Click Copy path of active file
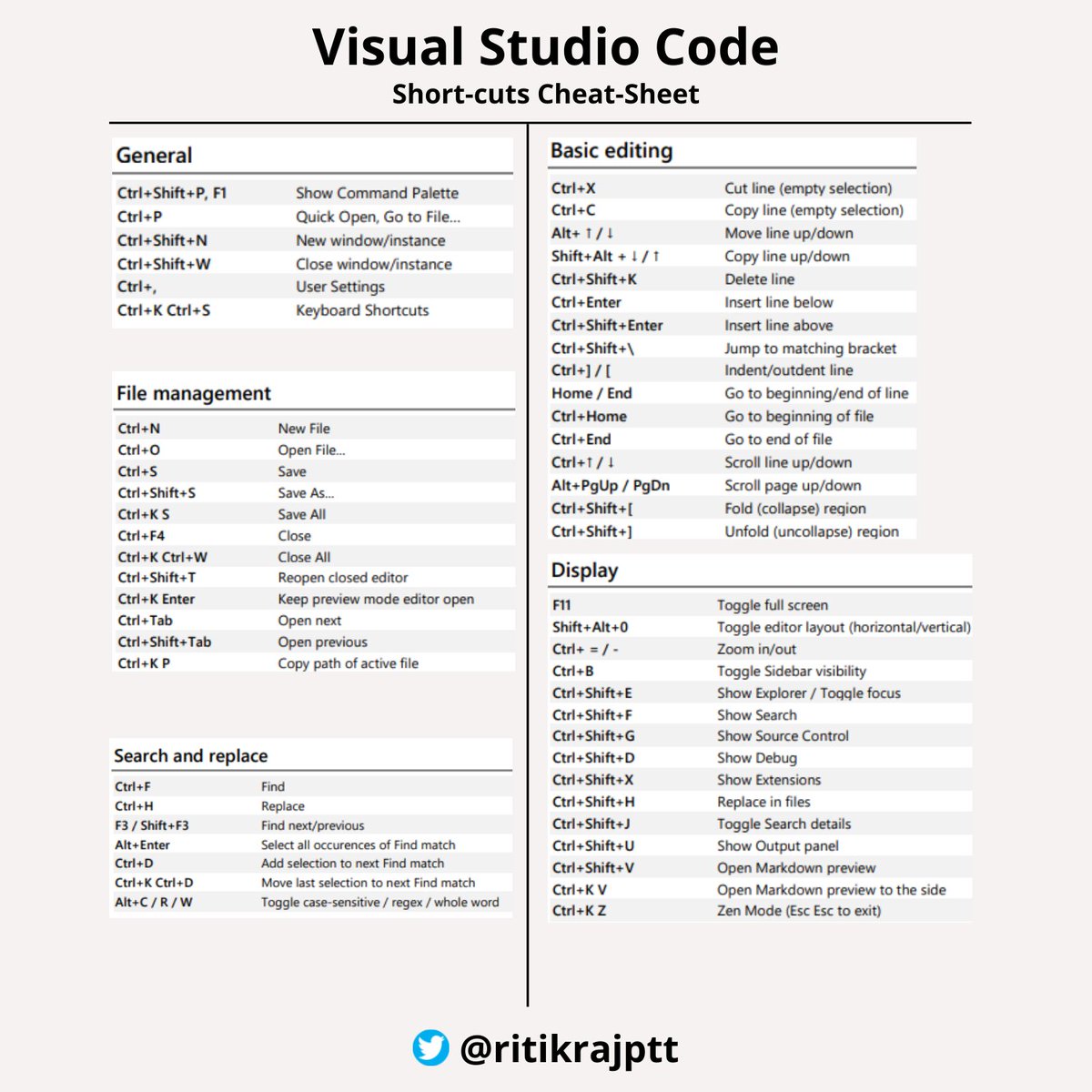This screenshot has width=1092, height=1092. click(x=349, y=663)
